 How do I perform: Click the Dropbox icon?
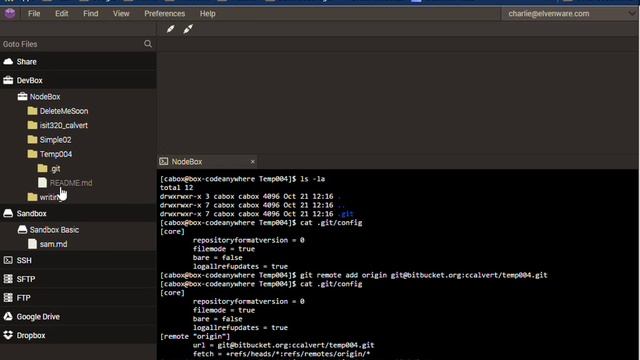click(8, 335)
